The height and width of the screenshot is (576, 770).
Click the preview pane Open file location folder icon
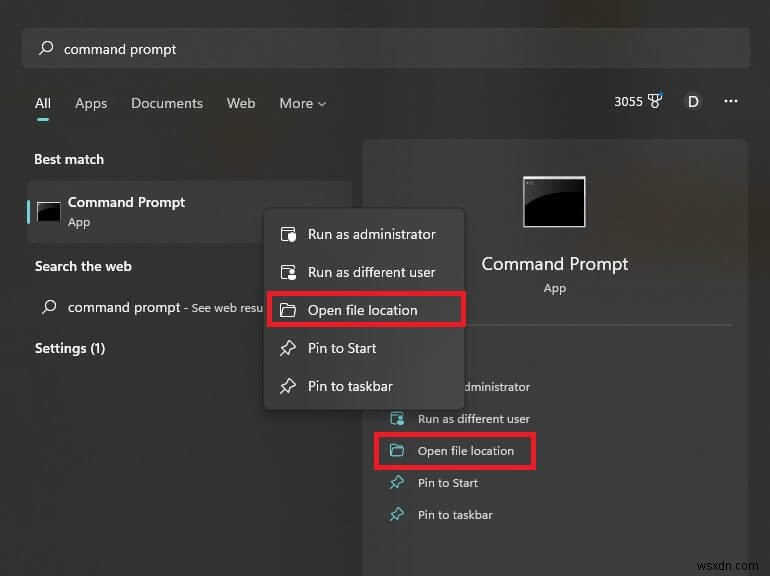click(397, 450)
